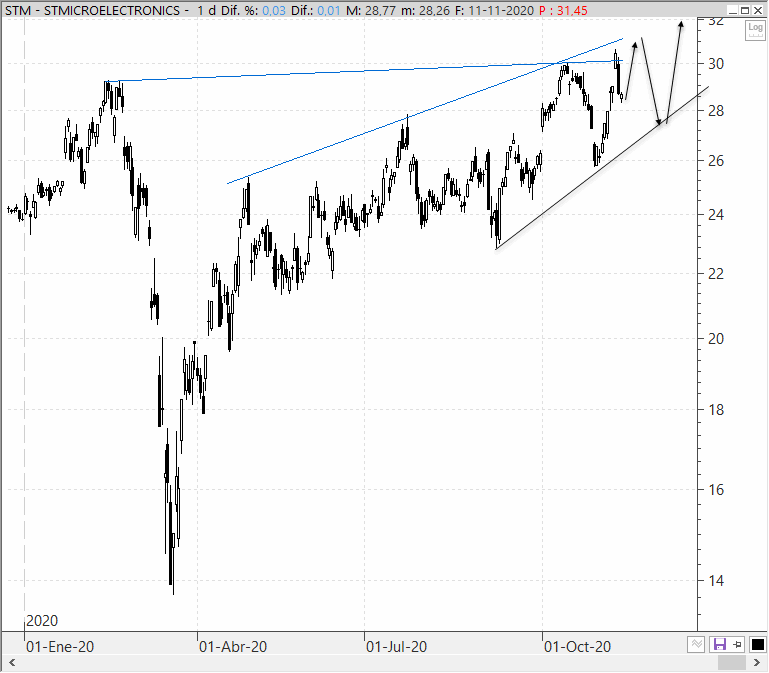Image resolution: width=769 pixels, height=673 pixels.
Task: Click the 30 price axis label
Action: click(716, 64)
